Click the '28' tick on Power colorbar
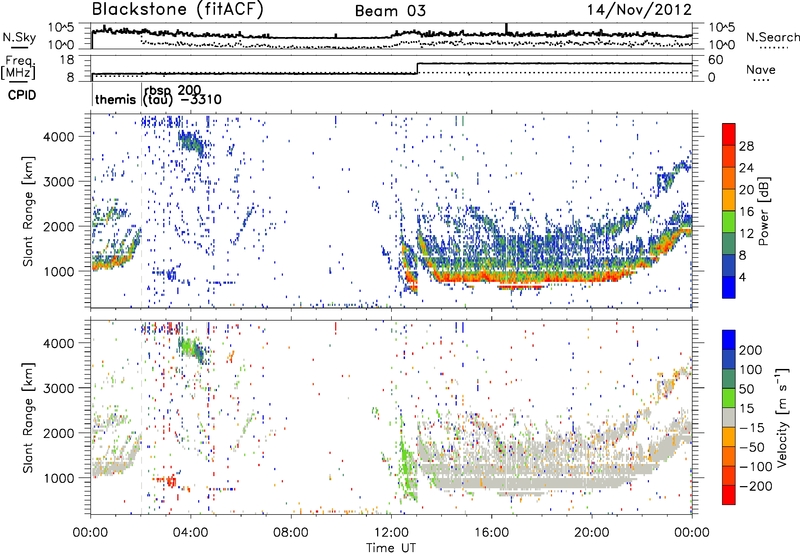Screen dimensions: 800x554 tap(746, 146)
